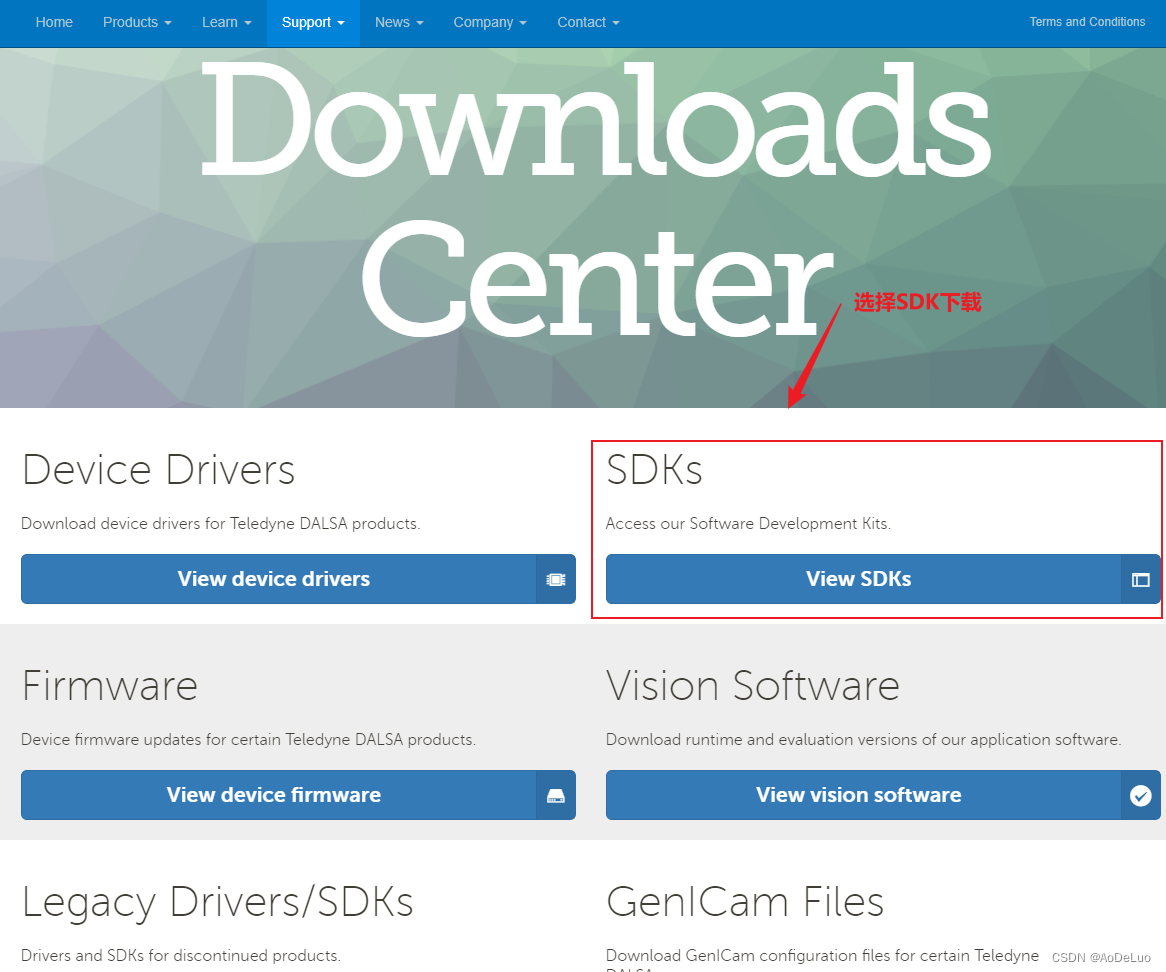Click the chip icon on View device drivers button
The width and height of the screenshot is (1166, 972).
tap(556, 579)
